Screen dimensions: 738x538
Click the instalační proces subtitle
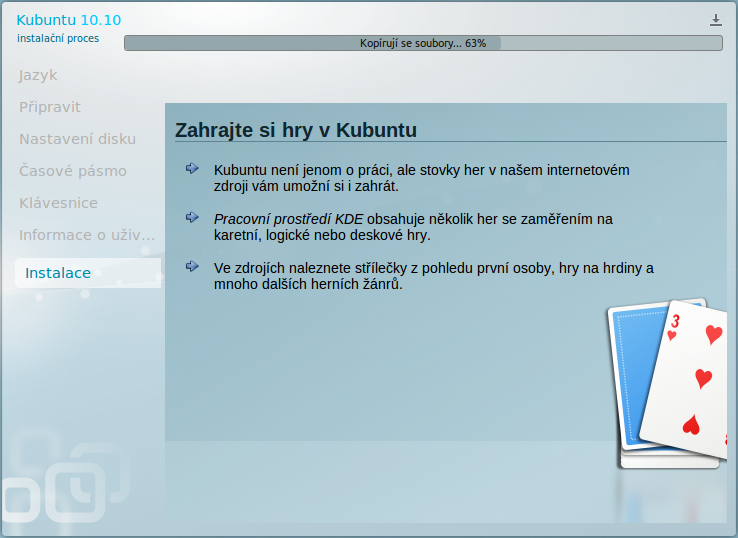[58, 39]
